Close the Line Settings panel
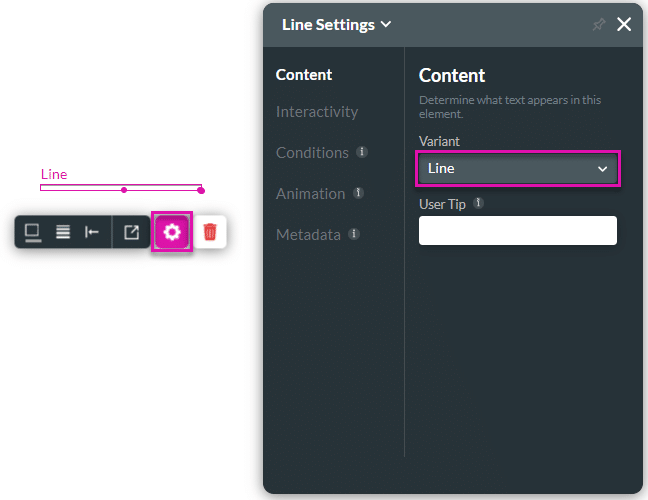This screenshot has width=648, height=500. pos(624,25)
